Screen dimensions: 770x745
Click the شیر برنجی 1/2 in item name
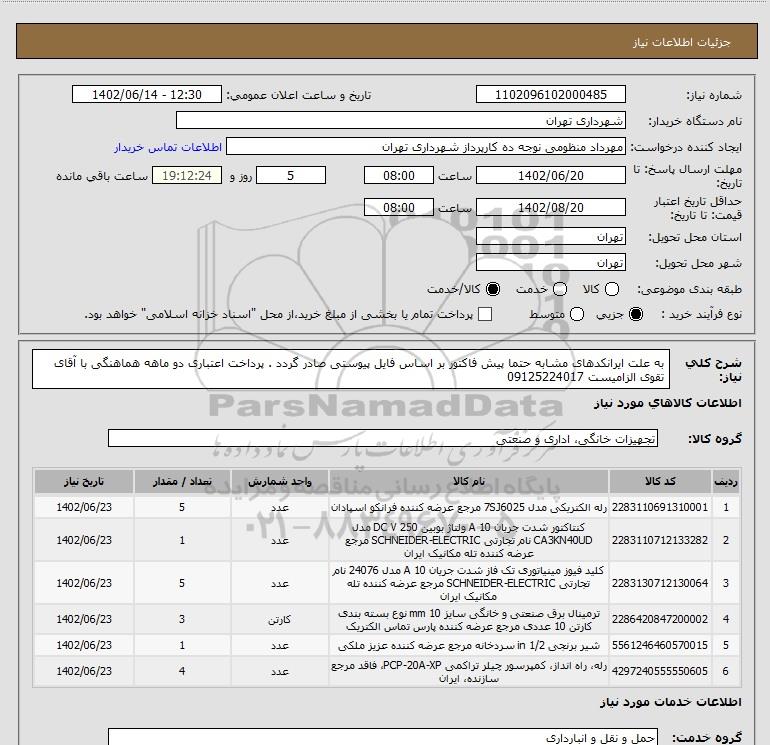tap(468, 645)
